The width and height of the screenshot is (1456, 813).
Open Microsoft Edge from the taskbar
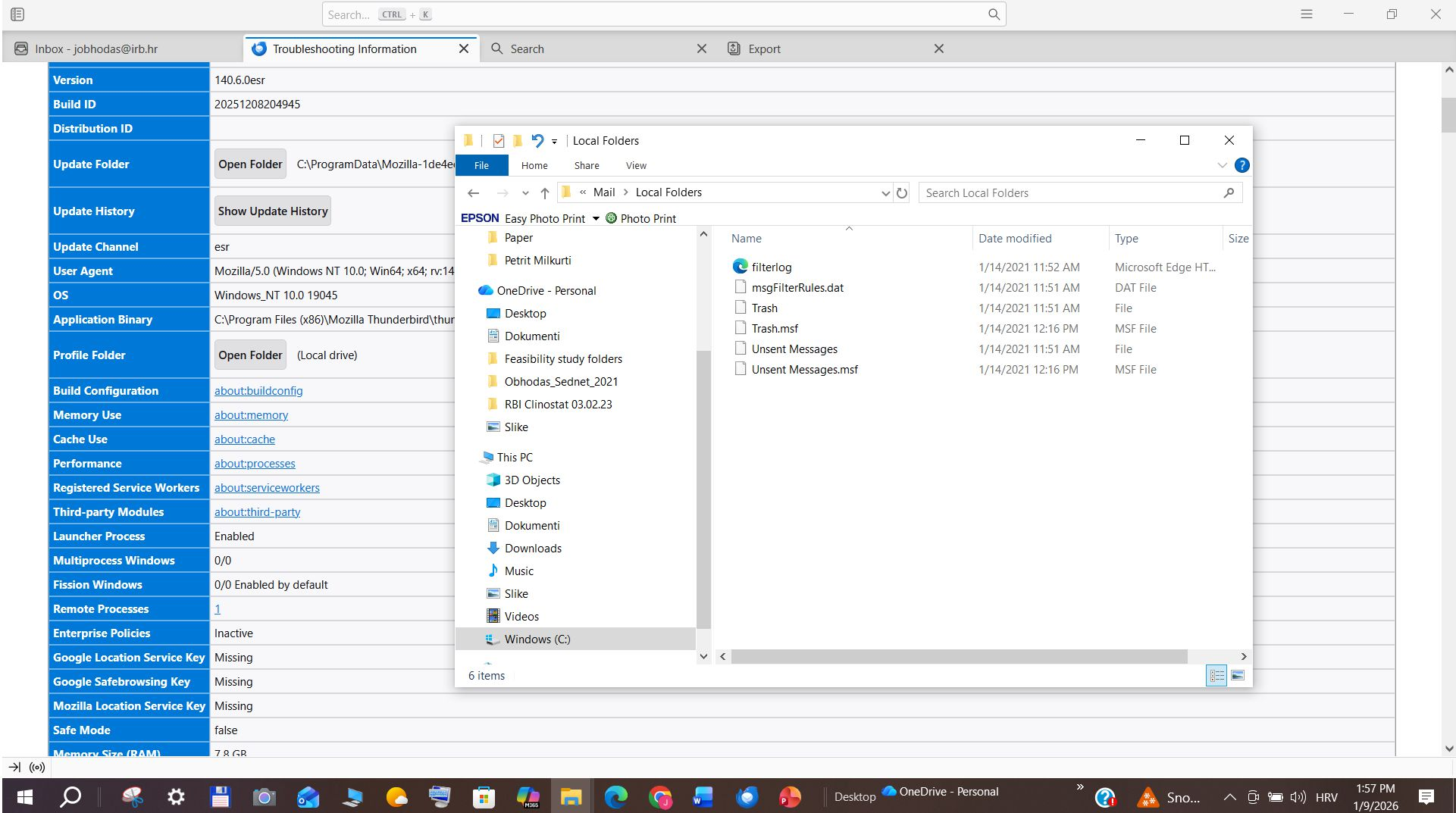click(x=615, y=796)
